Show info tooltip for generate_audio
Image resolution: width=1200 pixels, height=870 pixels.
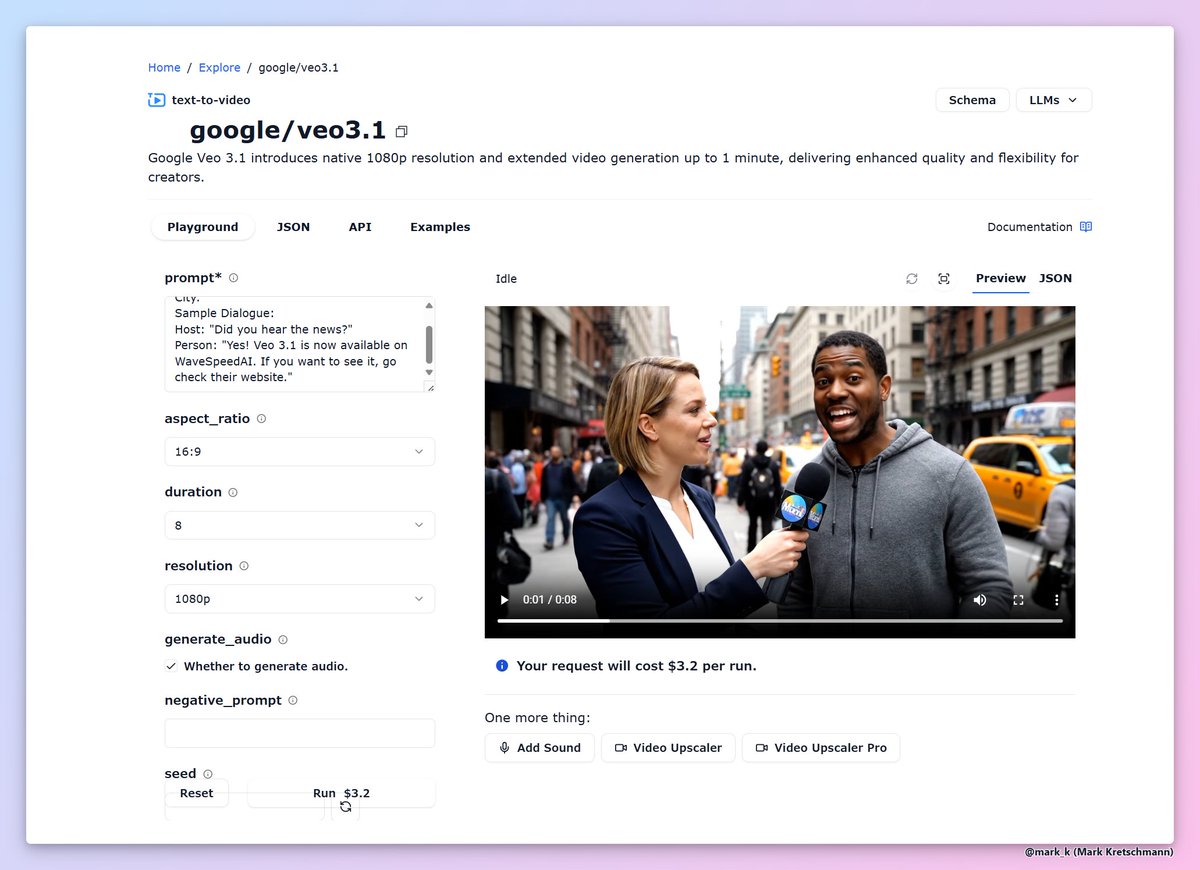point(283,640)
